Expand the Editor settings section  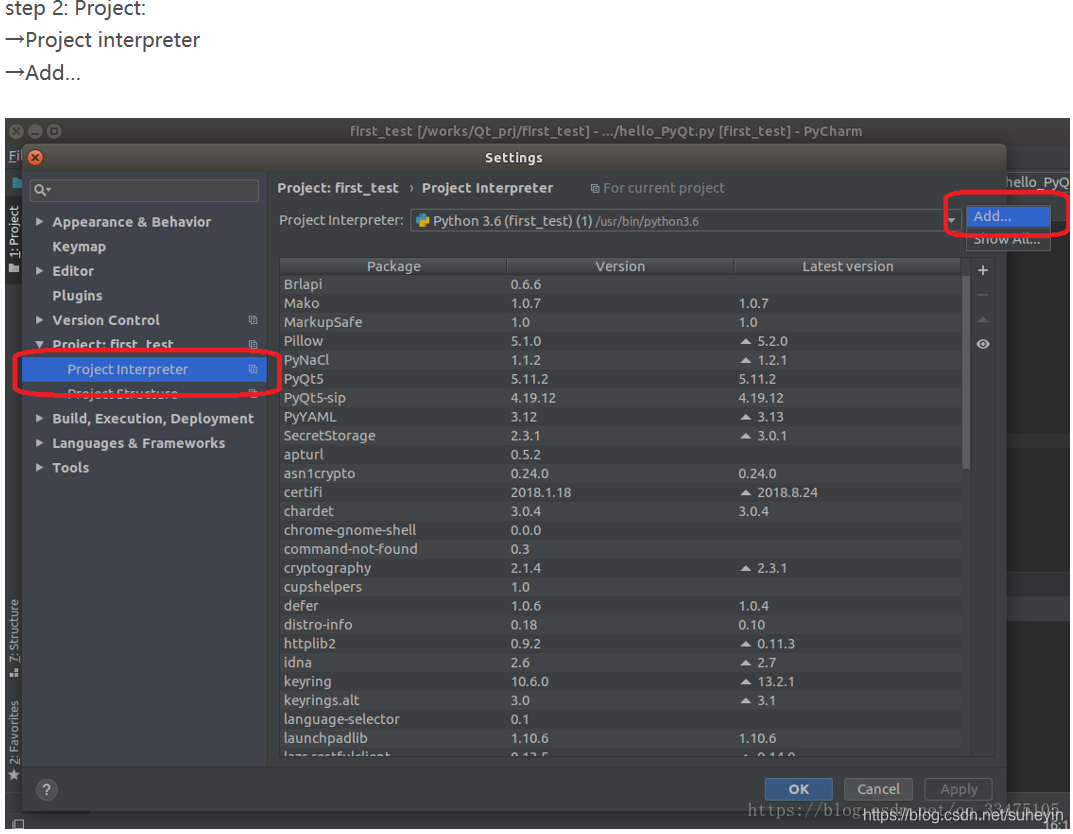[x=40, y=271]
